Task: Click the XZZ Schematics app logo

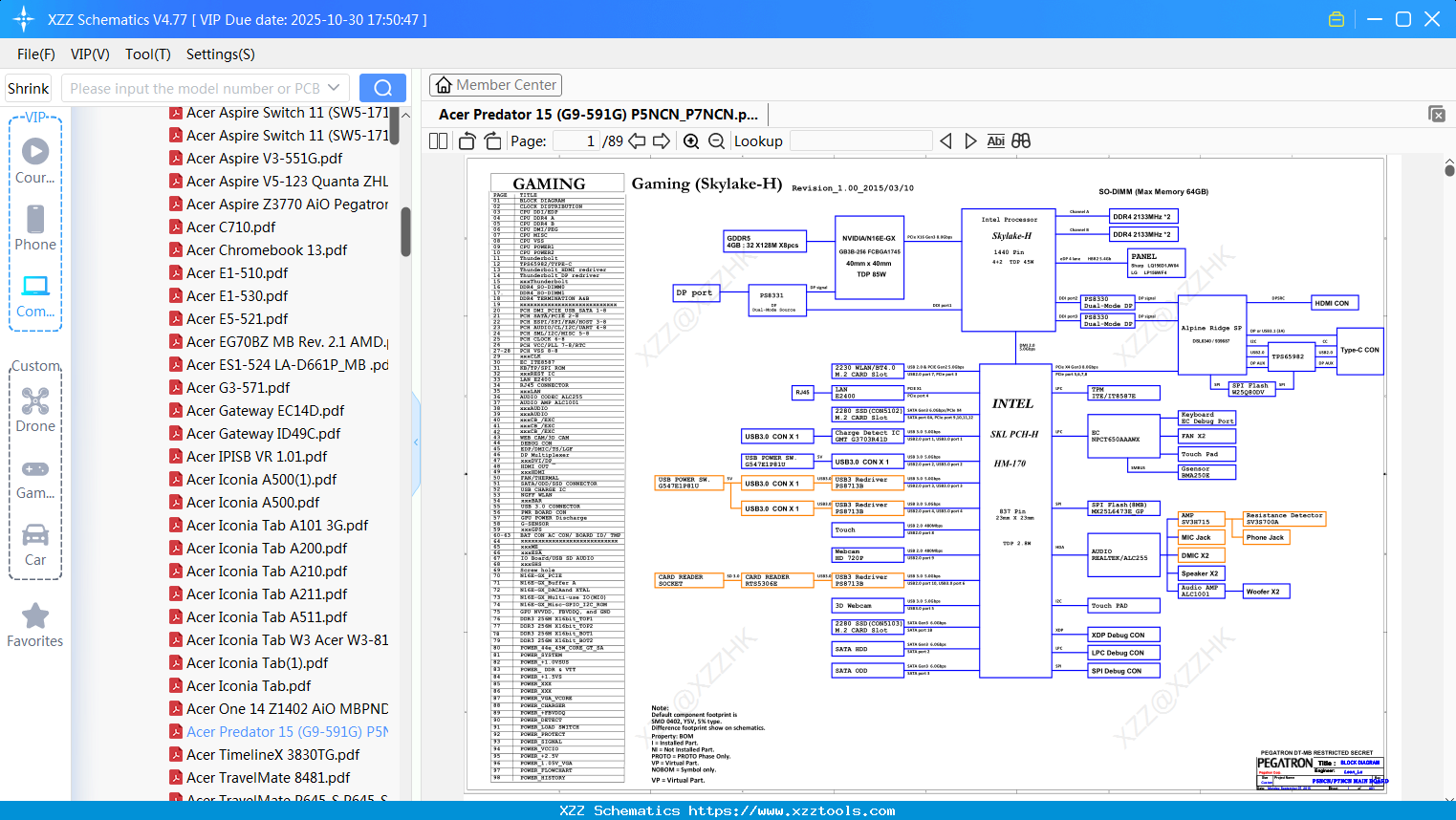Action: 24,19
